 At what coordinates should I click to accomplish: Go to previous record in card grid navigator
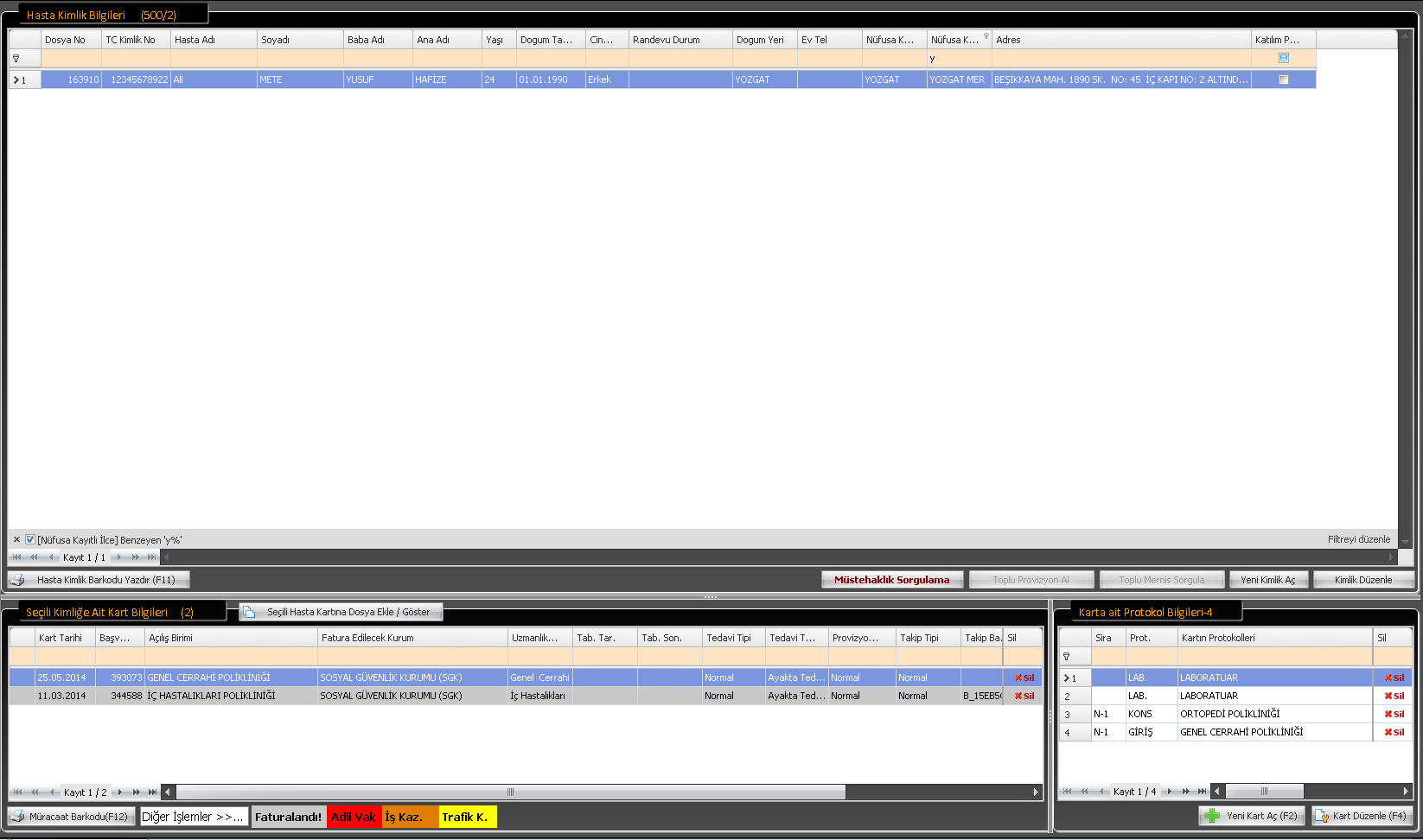click(x=52, y=792)
